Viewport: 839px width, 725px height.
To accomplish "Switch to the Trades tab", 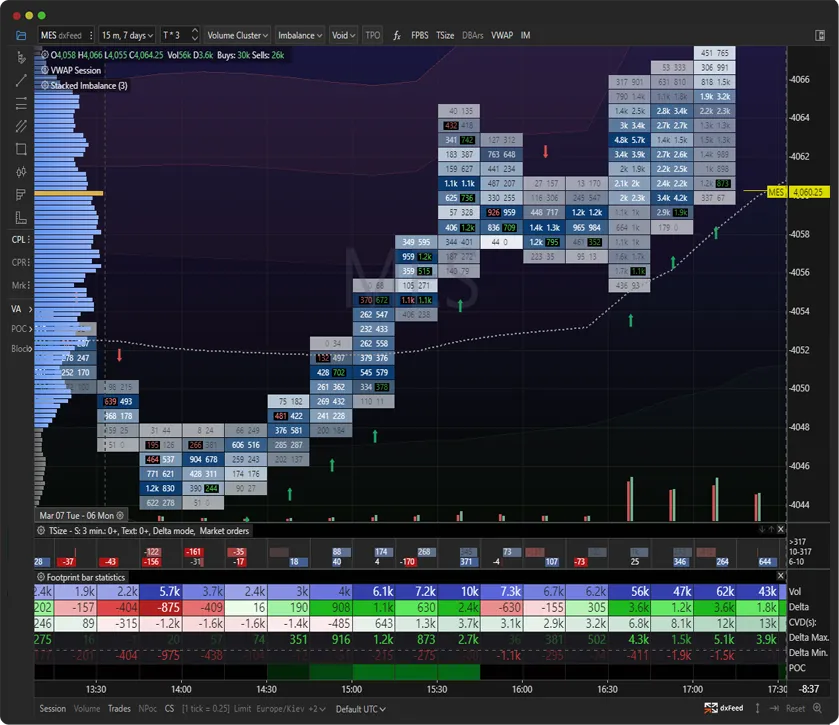I will point(119,708).
